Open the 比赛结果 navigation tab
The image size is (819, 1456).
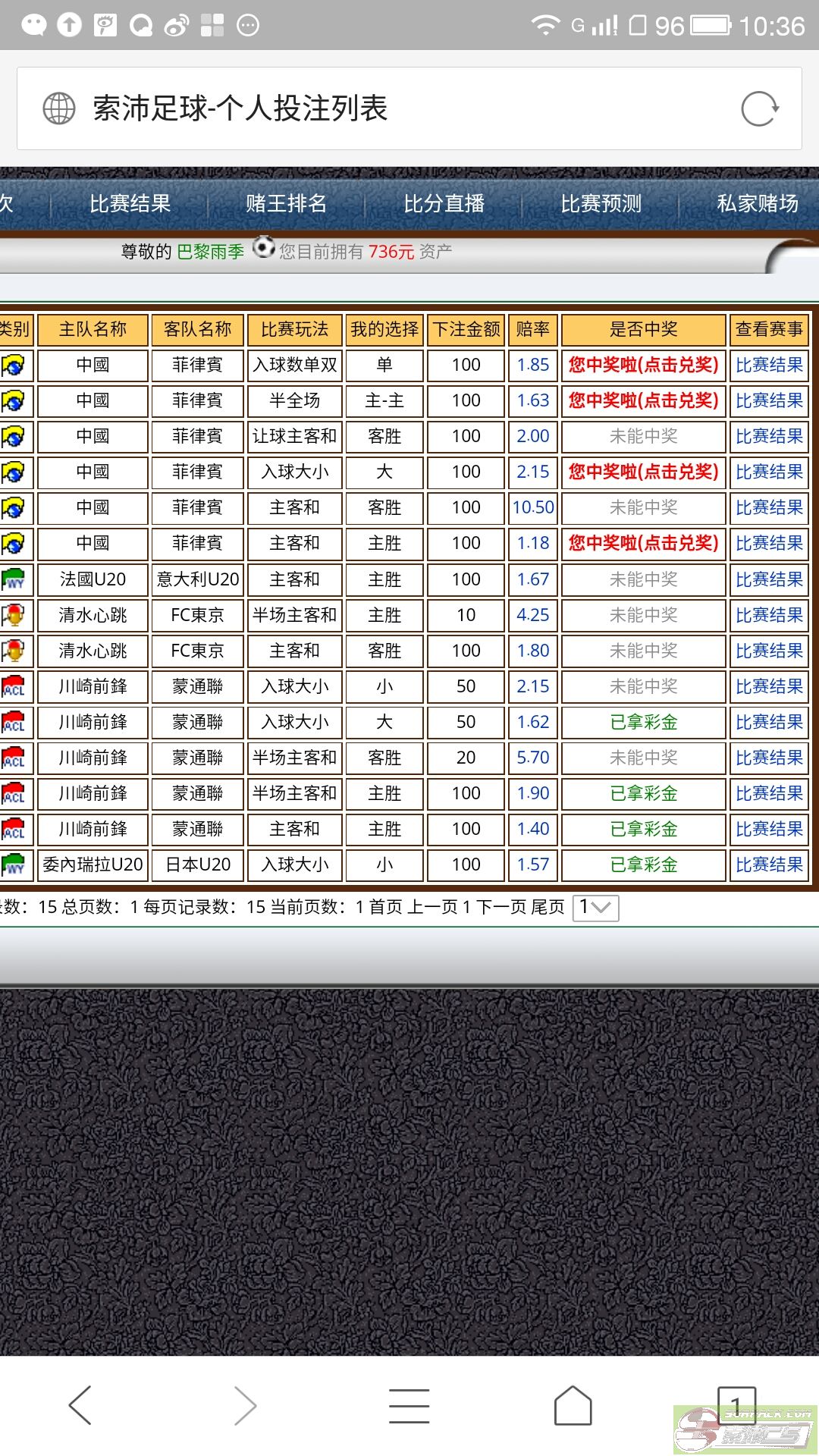click(x=130, y=204)
